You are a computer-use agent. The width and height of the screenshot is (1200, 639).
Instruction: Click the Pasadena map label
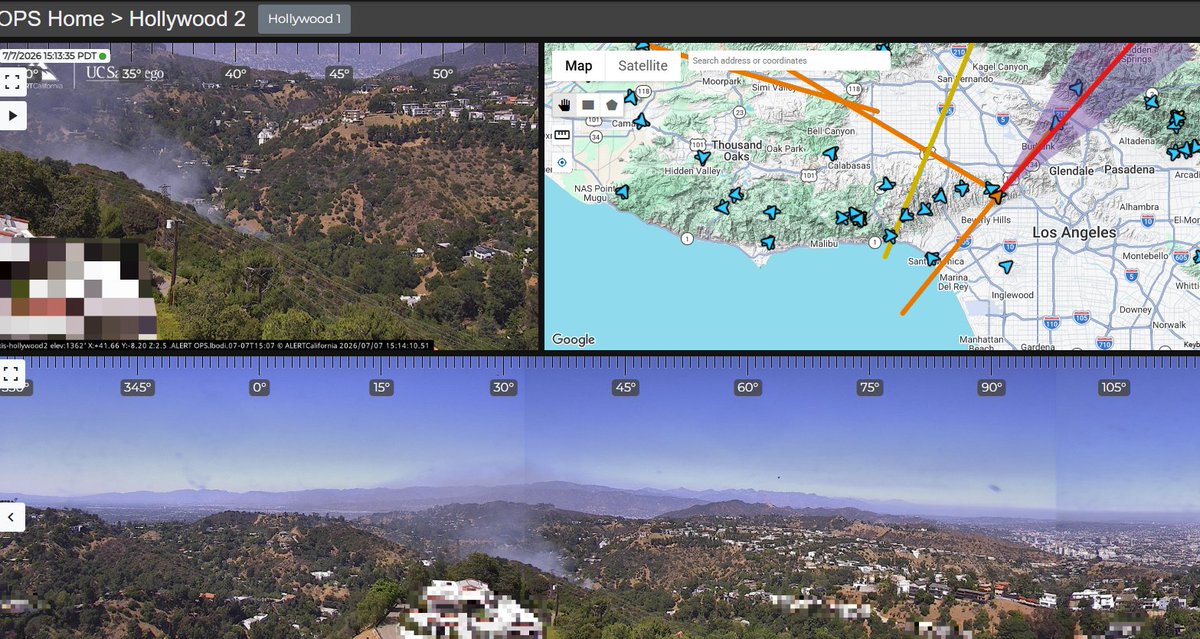click(x=1128, y=171)
